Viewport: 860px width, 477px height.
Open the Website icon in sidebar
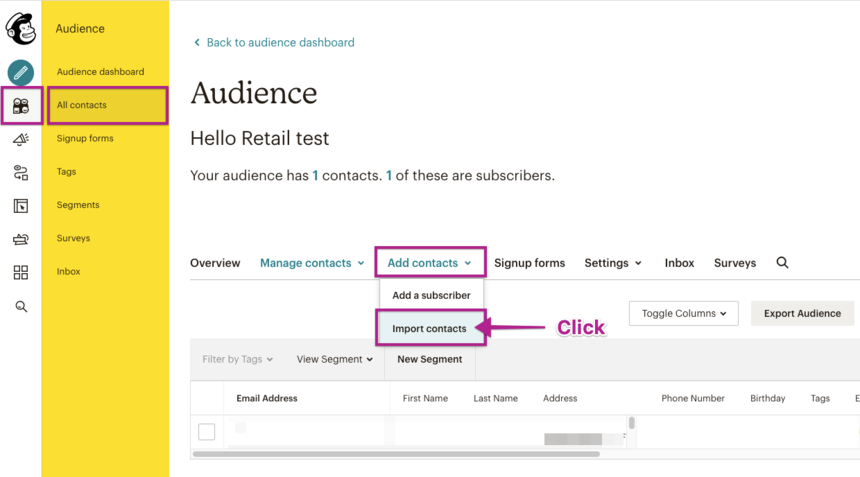[x=21, y=206]
